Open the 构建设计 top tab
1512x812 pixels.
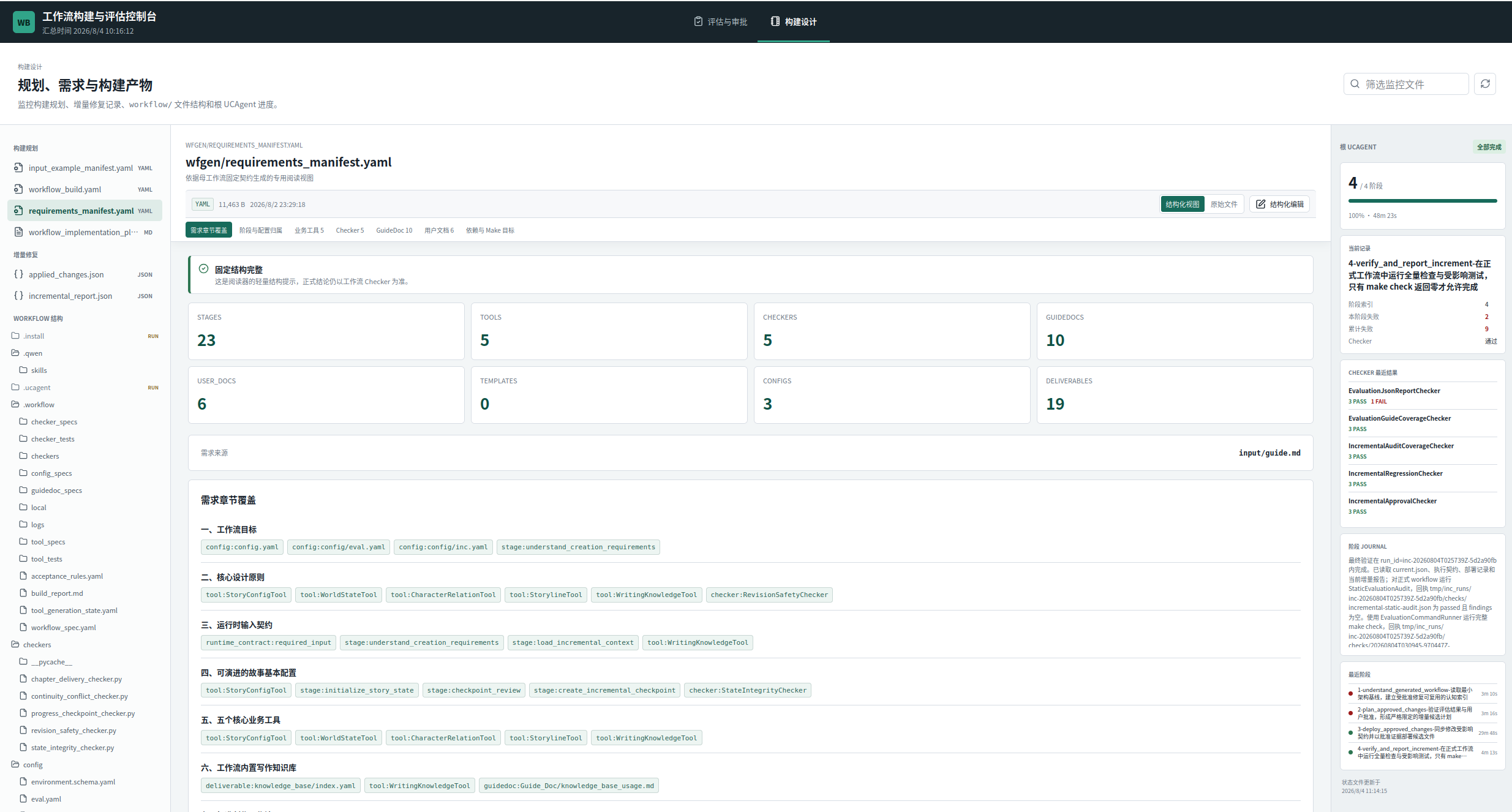[794, 22]
